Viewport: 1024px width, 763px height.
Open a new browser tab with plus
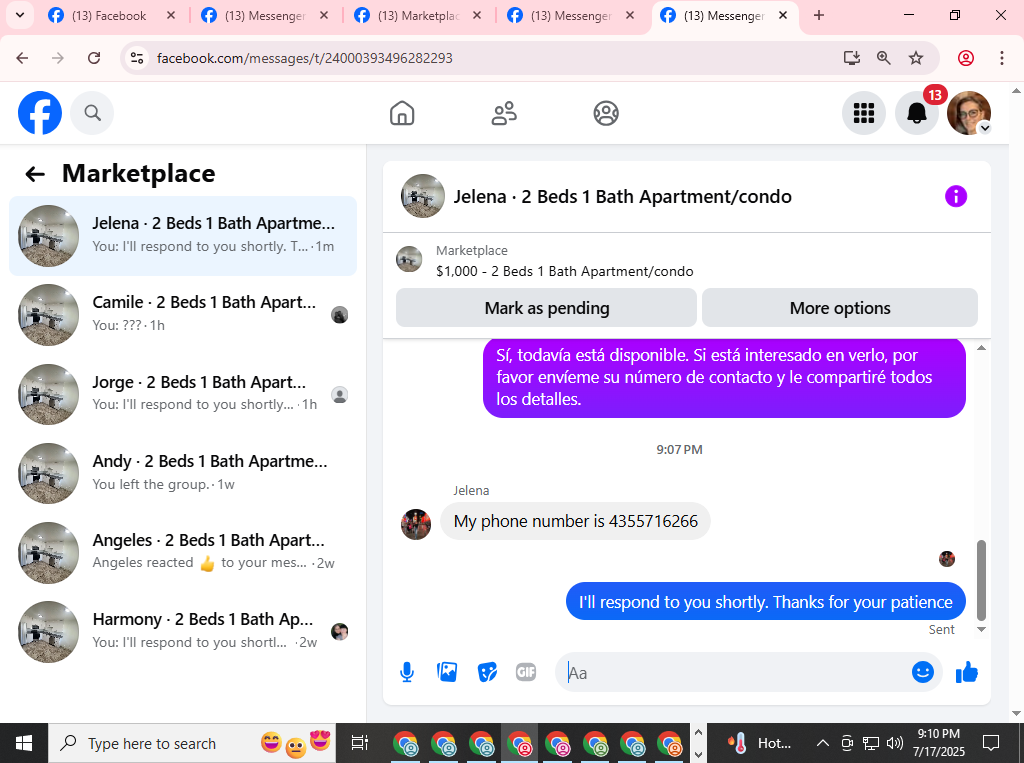(819, 16)
